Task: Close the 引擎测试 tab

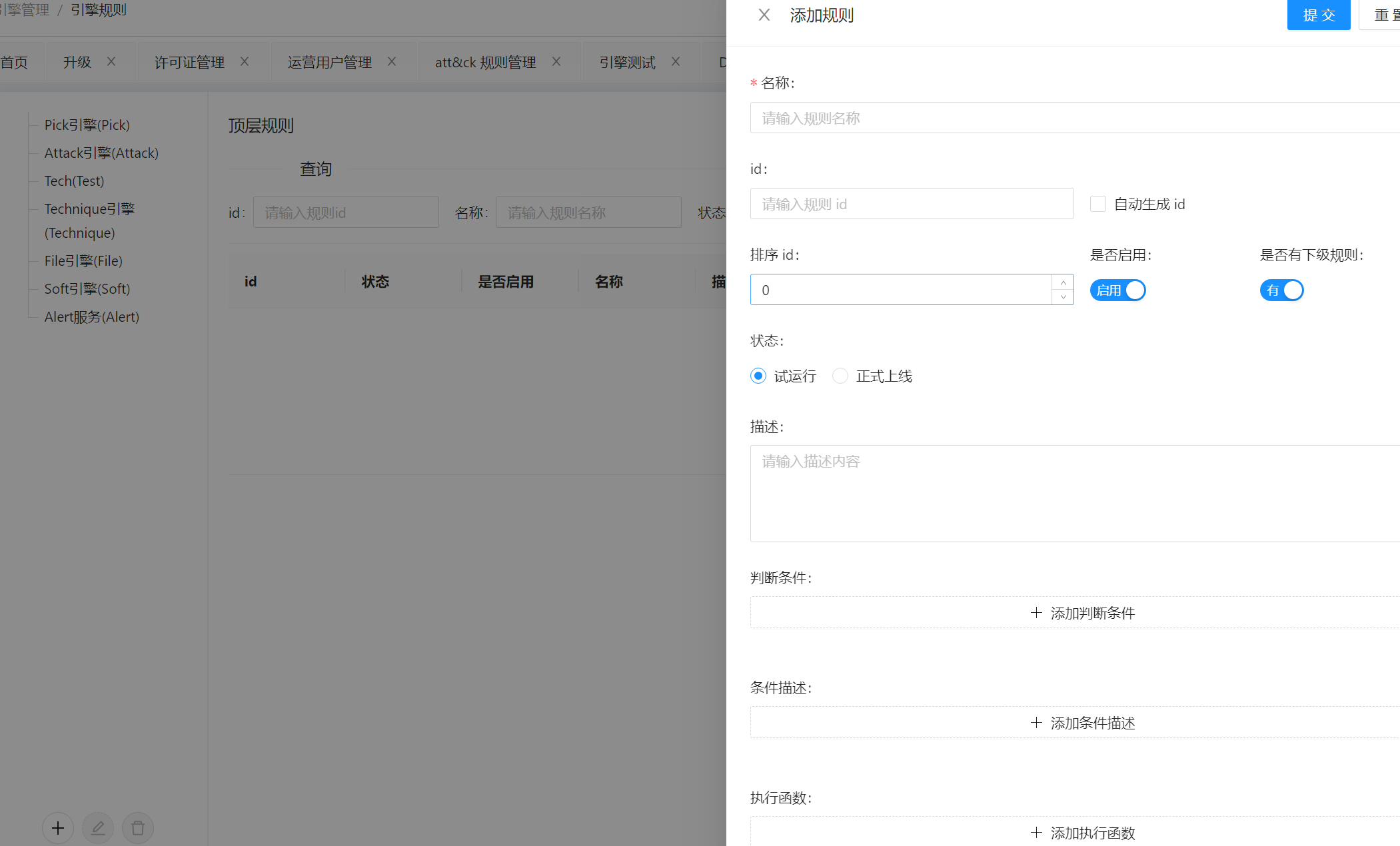Action: pyautogui.click(x=676, y=61)
